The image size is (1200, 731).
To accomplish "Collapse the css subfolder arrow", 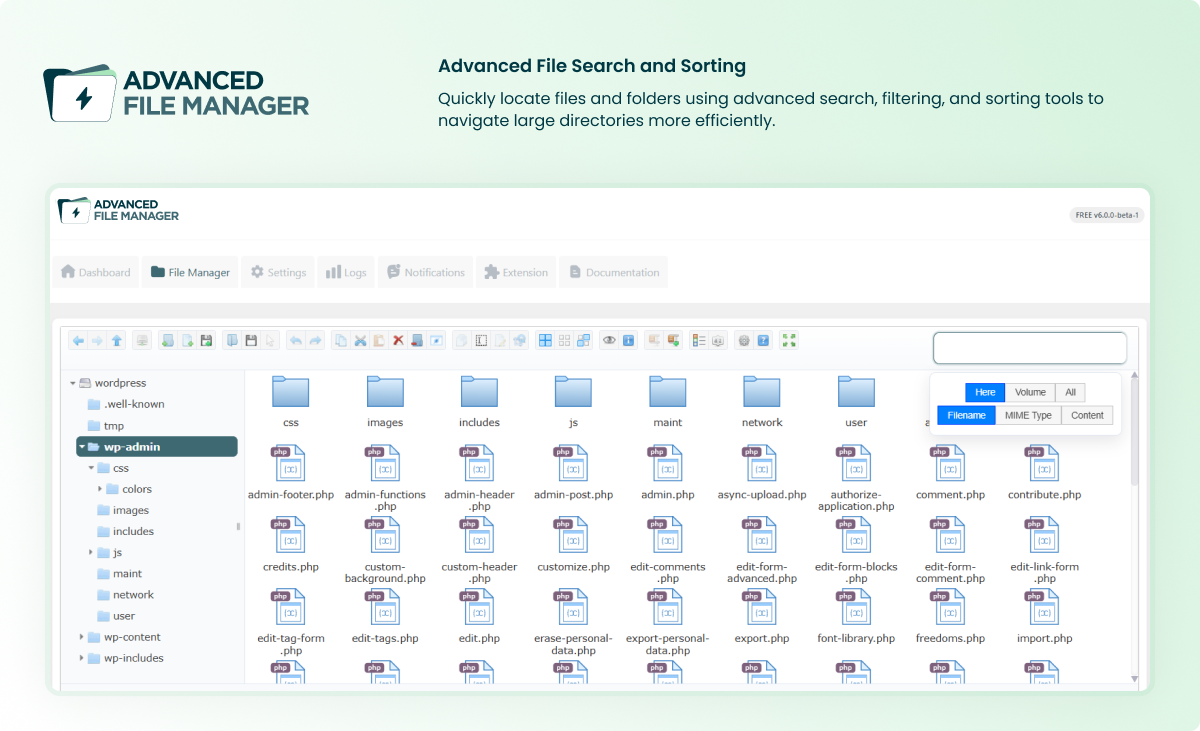I will tap(91, 468).
